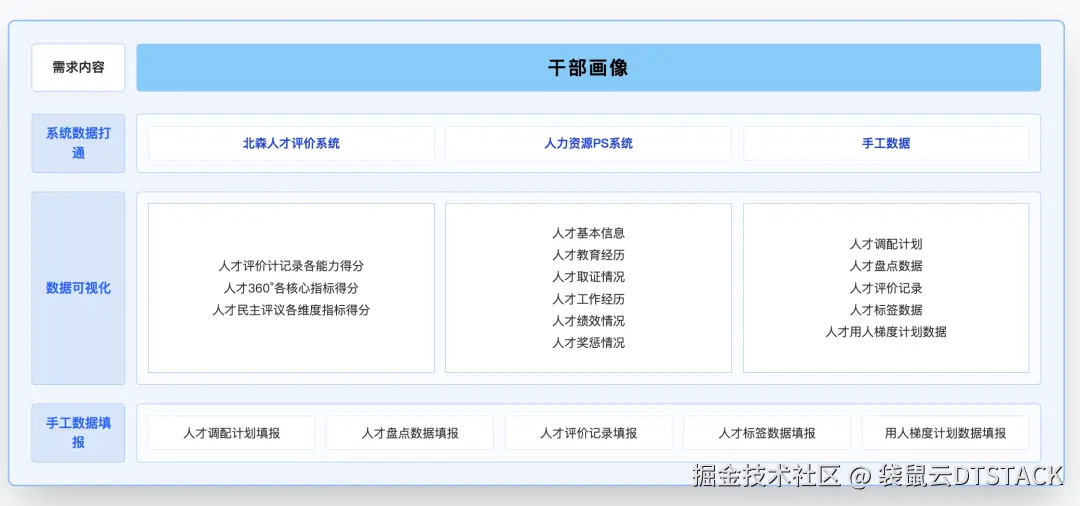Viewport: 1080px width, 506px height.
Task: Select the 人才基本信息 line
Action: 588,233
